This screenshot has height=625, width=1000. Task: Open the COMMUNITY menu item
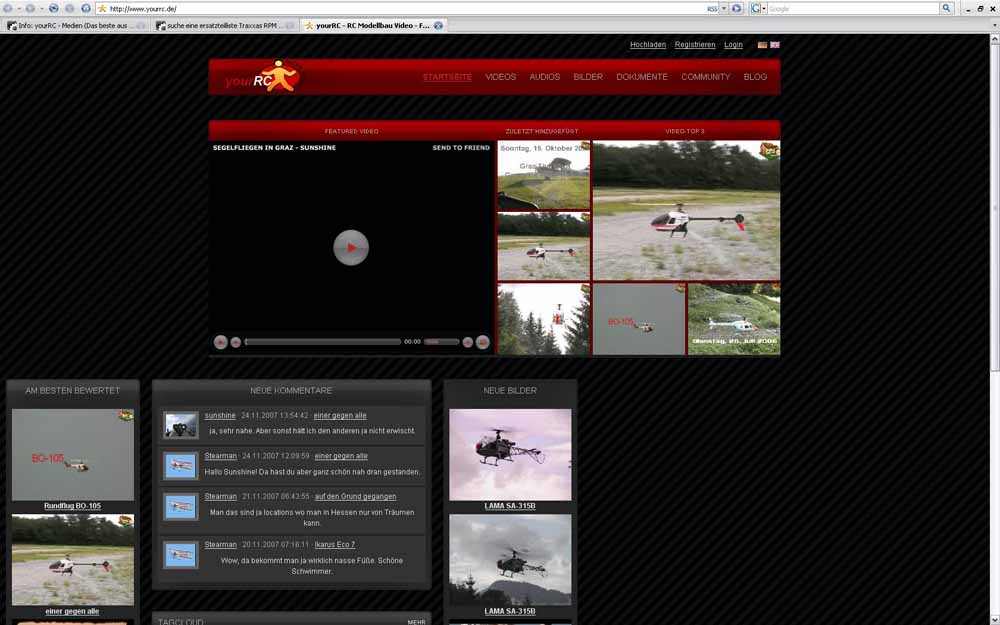click(706, 77)
